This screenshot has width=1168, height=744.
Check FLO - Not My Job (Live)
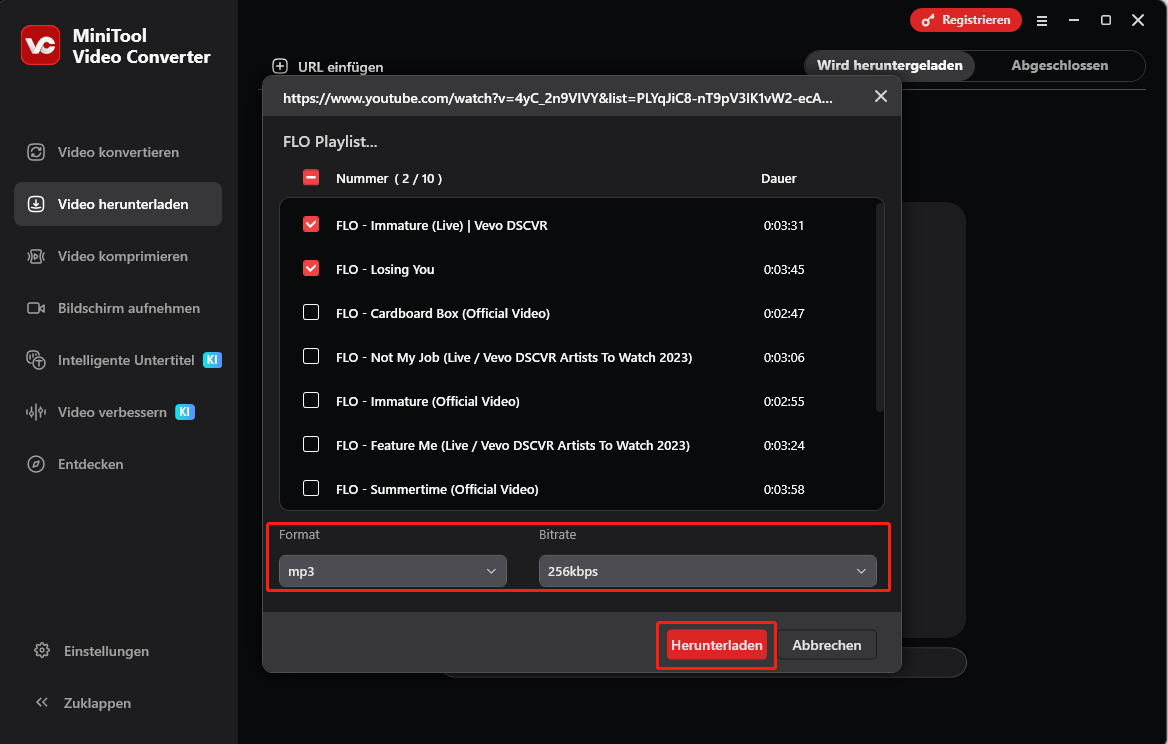tap(311, 356)
